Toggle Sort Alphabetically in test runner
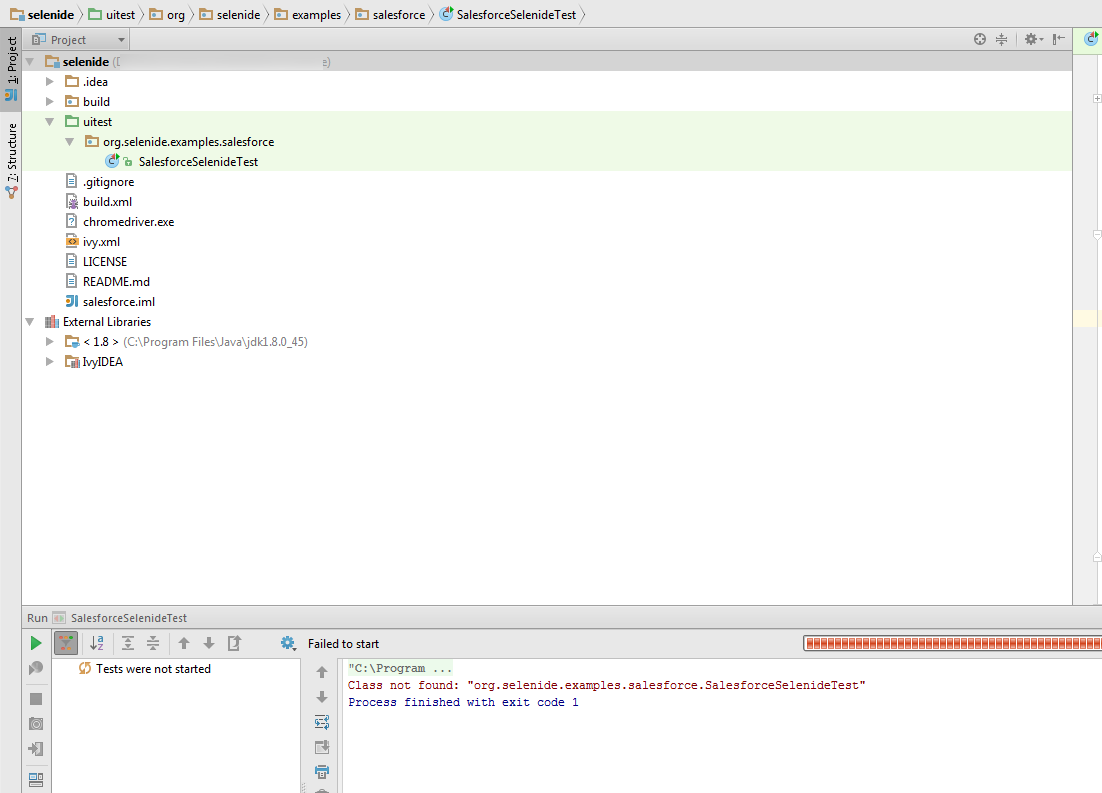1102x793 pixels. pos(97,643)
